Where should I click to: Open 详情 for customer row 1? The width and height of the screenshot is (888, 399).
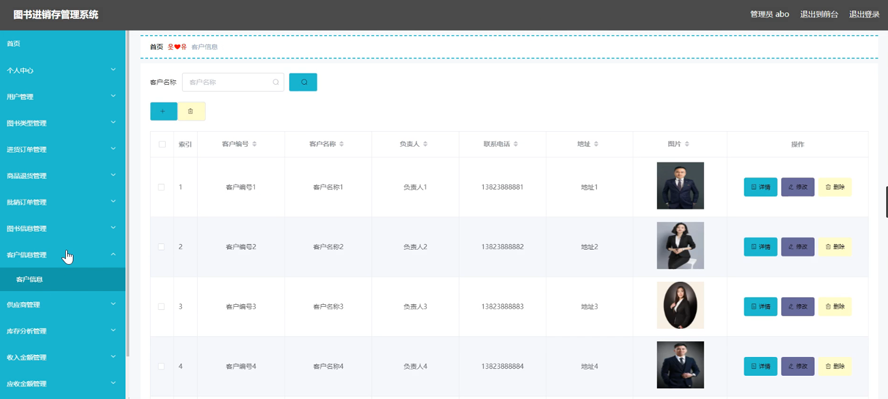point(761,187)
